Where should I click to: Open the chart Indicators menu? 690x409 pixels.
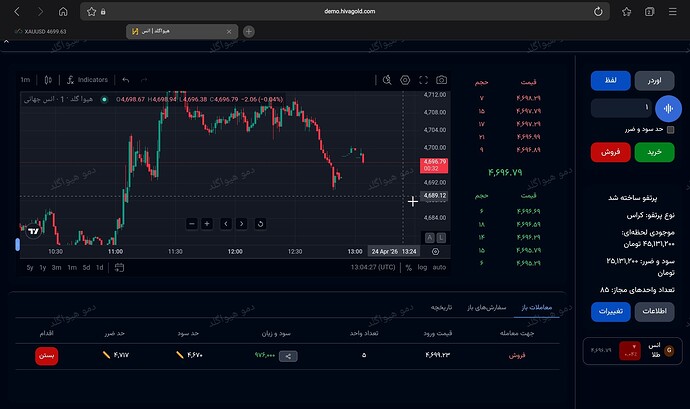87,80
